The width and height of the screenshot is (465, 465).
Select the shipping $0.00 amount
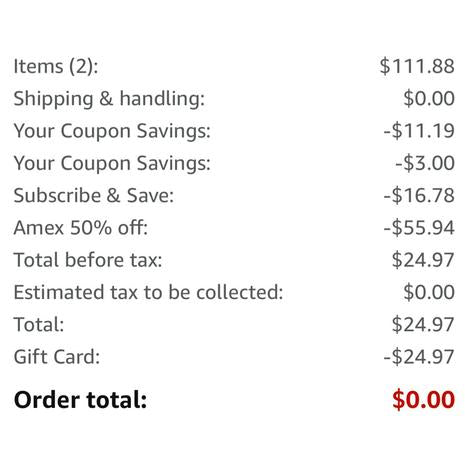click(429, 98)
